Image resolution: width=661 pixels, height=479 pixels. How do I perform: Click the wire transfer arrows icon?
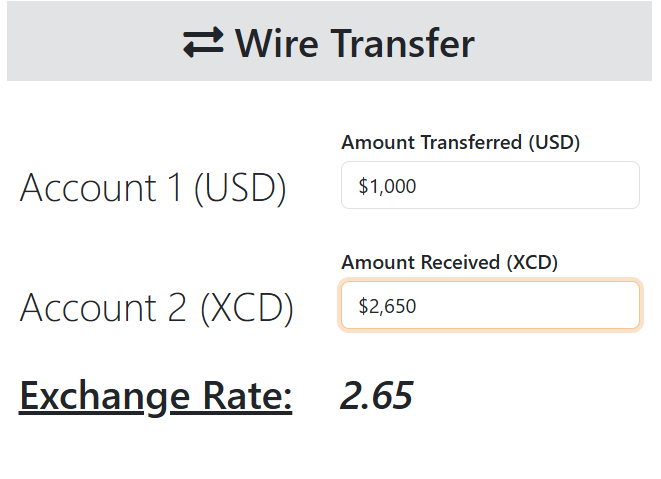pos(203,43)
